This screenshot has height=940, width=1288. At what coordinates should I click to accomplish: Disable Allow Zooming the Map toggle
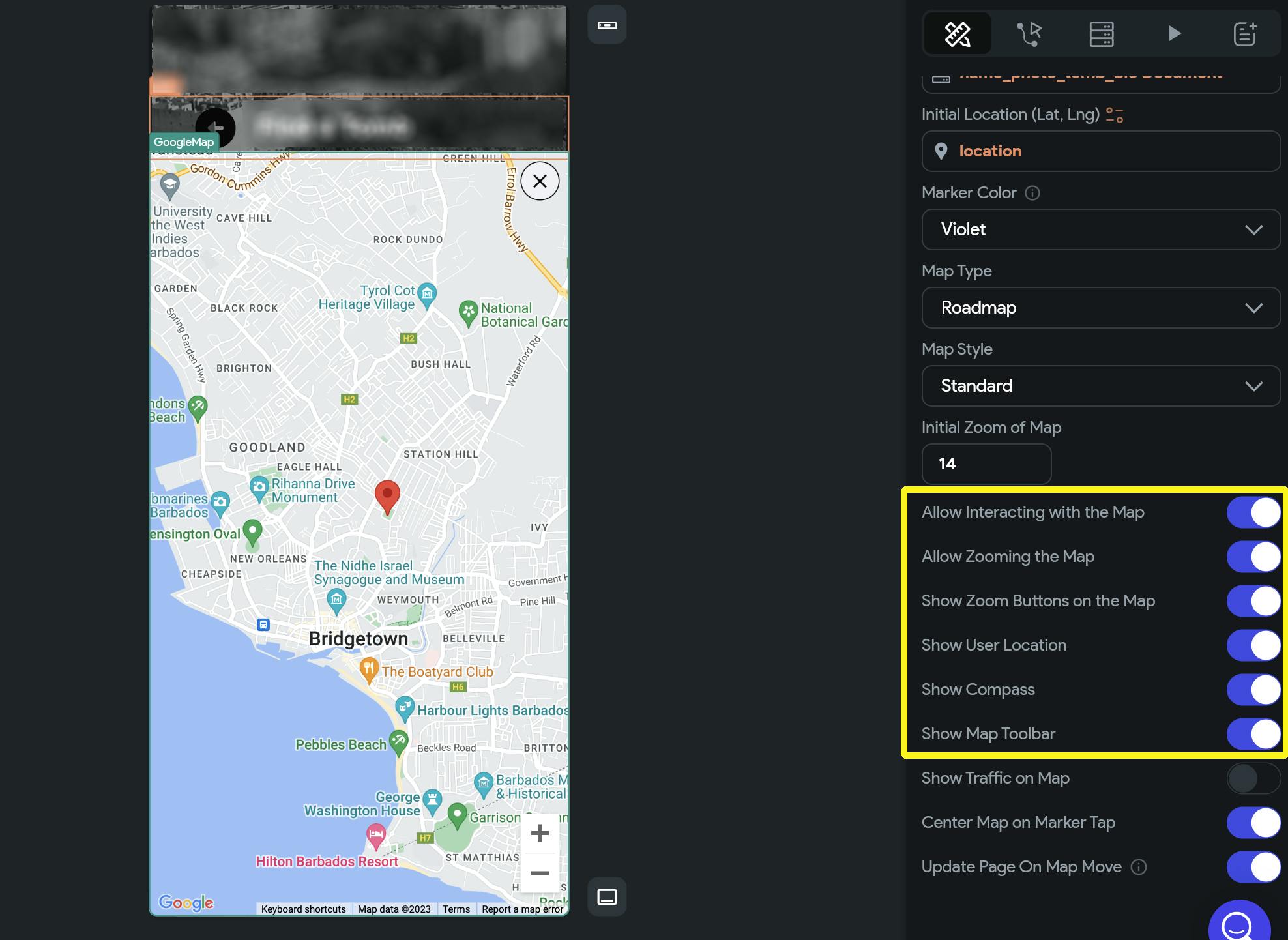pyautogui.click(x=1253, y=557)
